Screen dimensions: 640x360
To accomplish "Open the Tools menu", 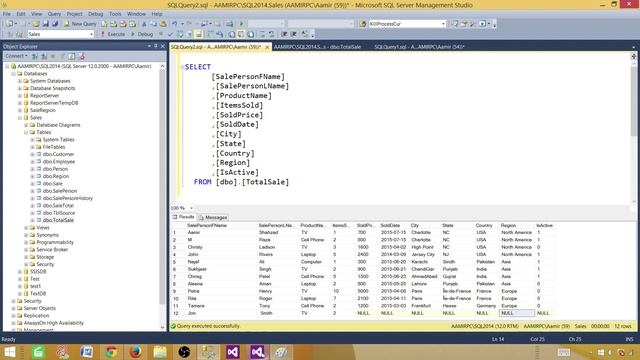I will coord(115,14).
